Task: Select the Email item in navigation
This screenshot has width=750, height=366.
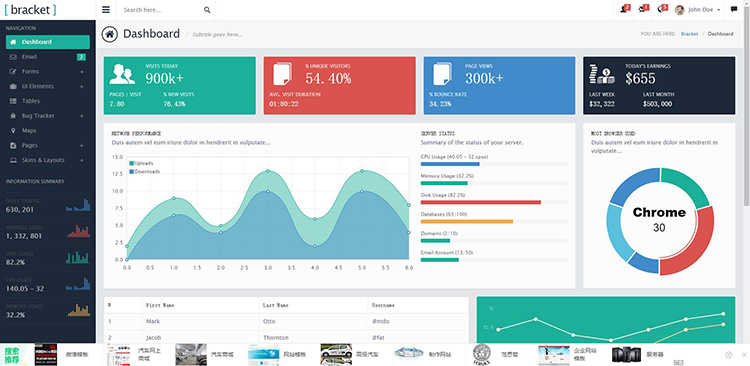Action: (48, 57)
